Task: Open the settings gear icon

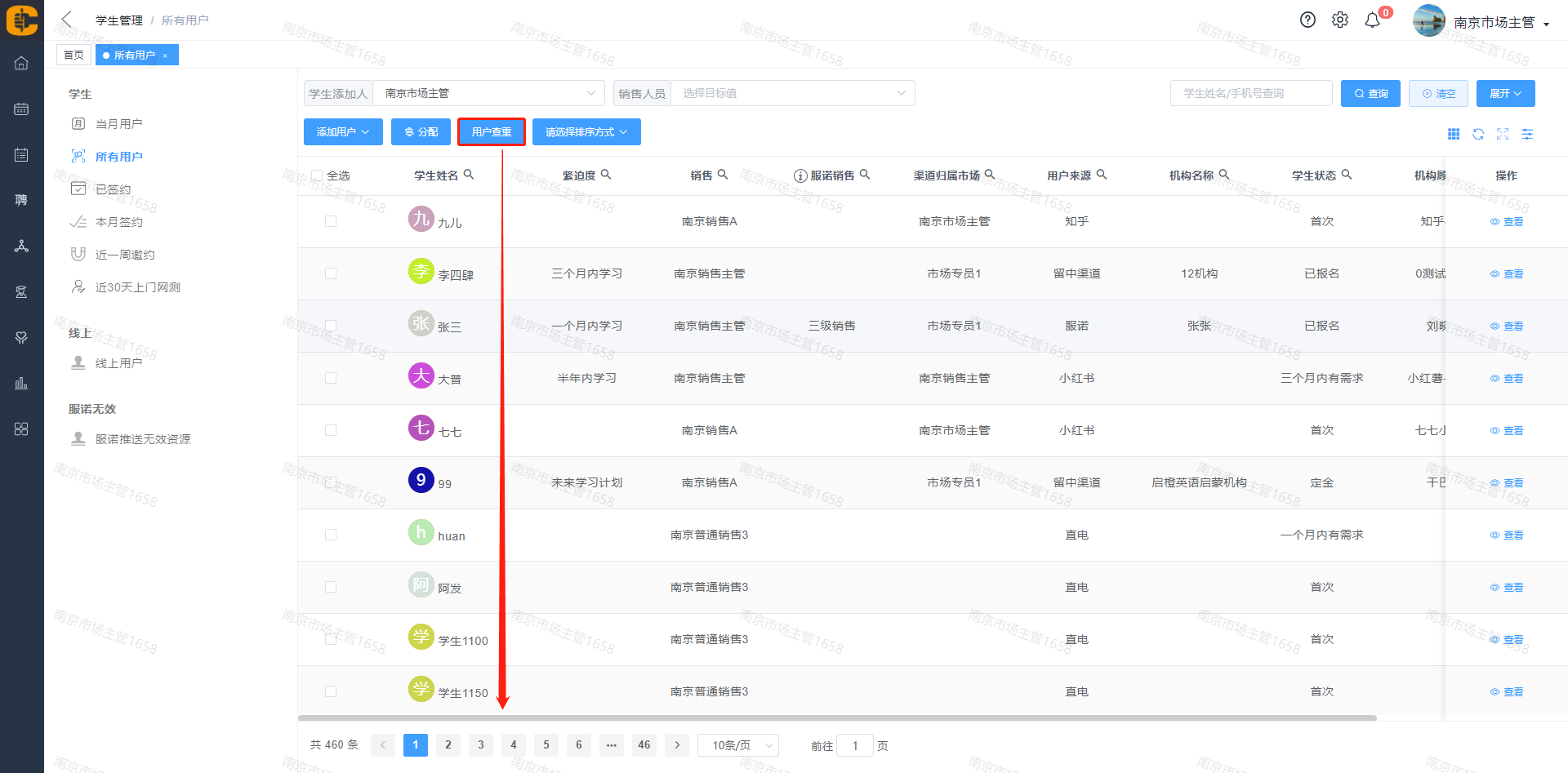Action: pyautogui.click(x=1340, y=20)
